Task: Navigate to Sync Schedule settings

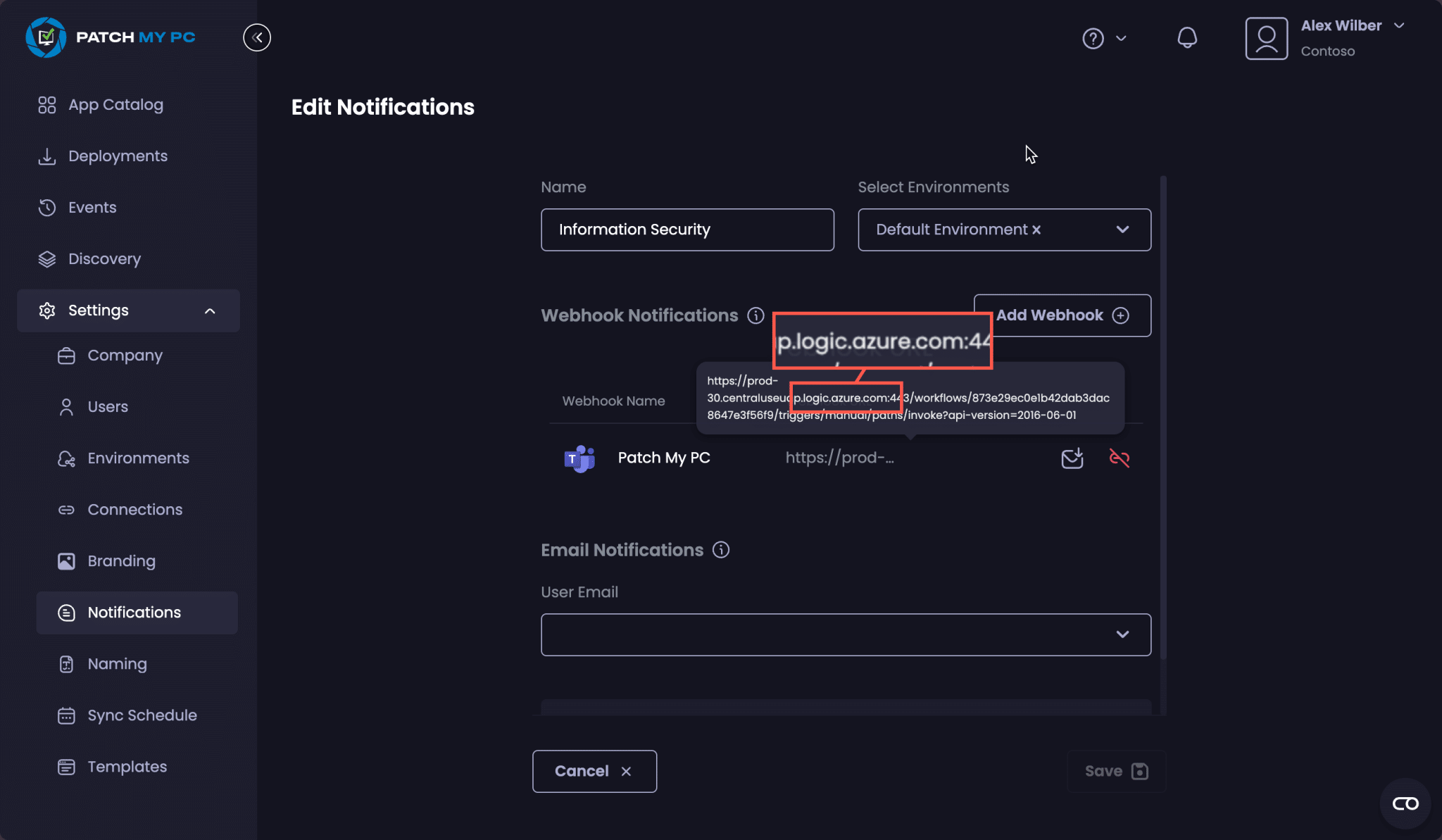Action: (x=142, y=715)
